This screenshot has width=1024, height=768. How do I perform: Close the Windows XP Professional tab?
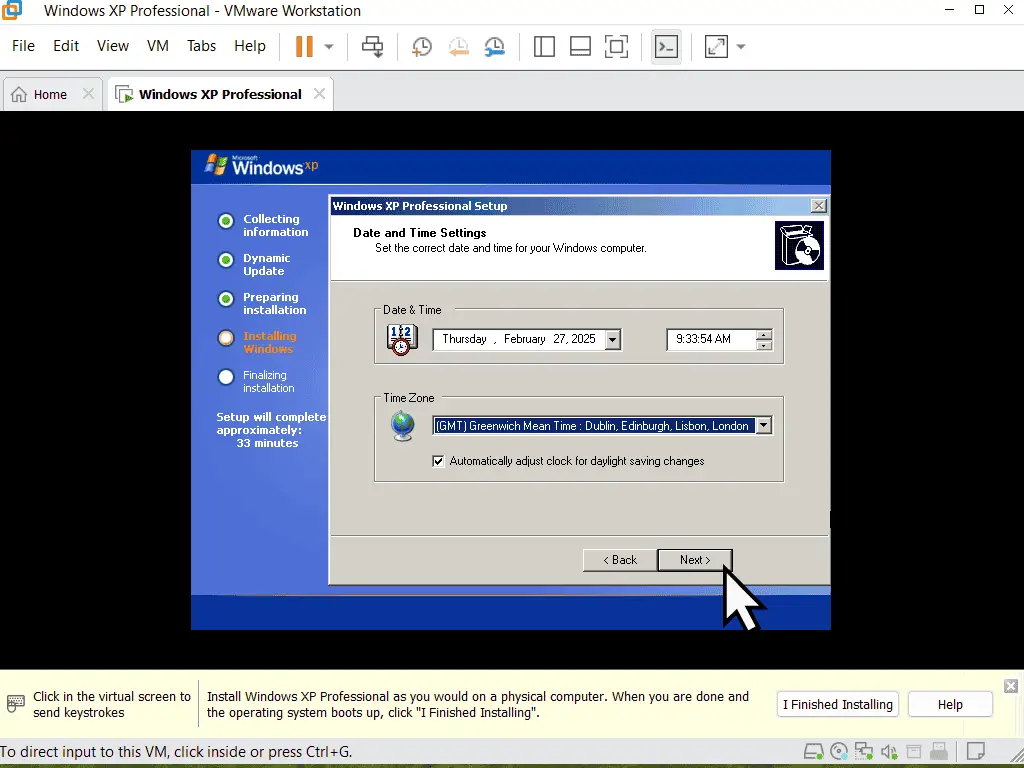[x=319, y=94]
